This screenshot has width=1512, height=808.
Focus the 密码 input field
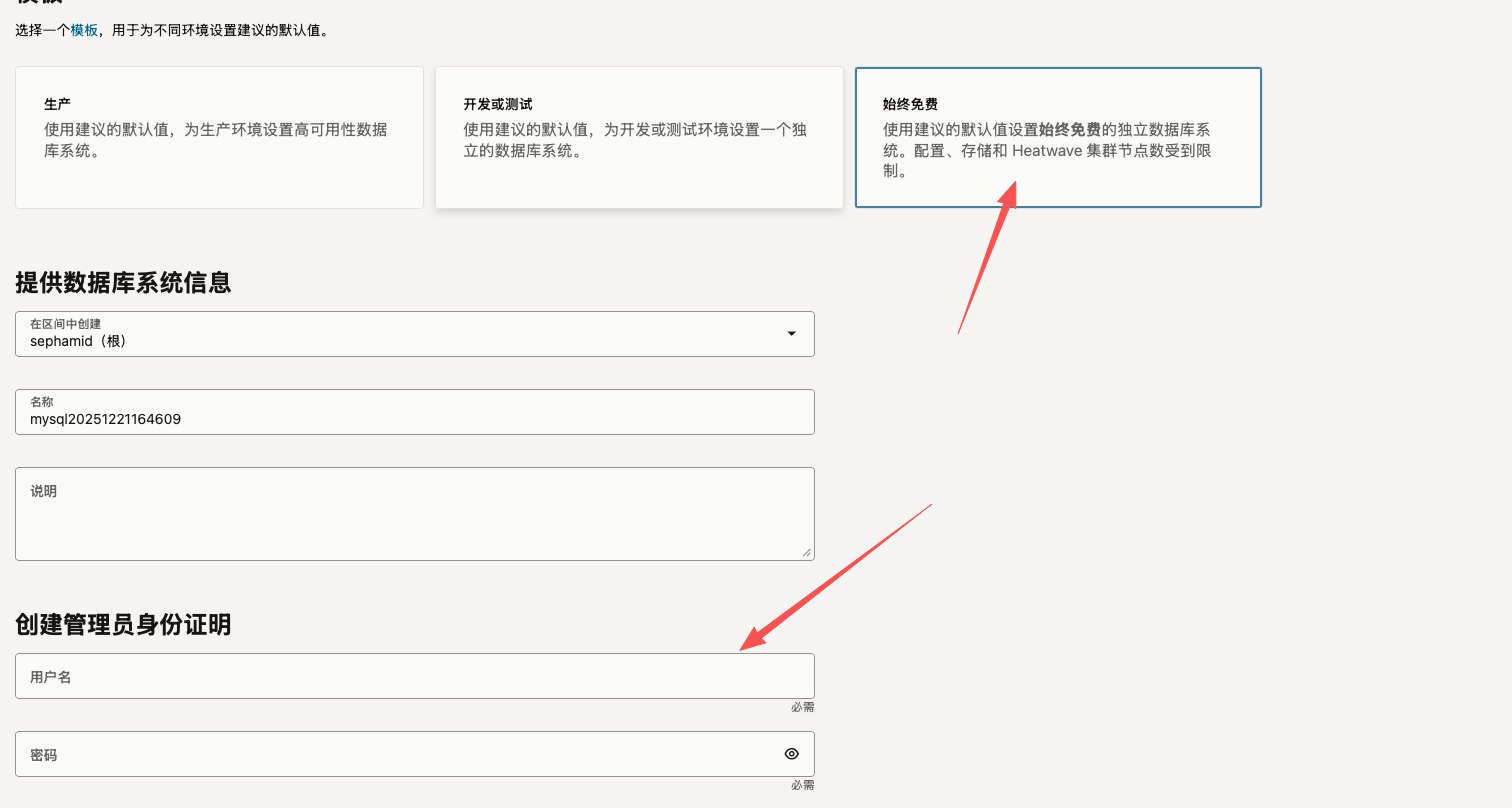coord(400,754)
